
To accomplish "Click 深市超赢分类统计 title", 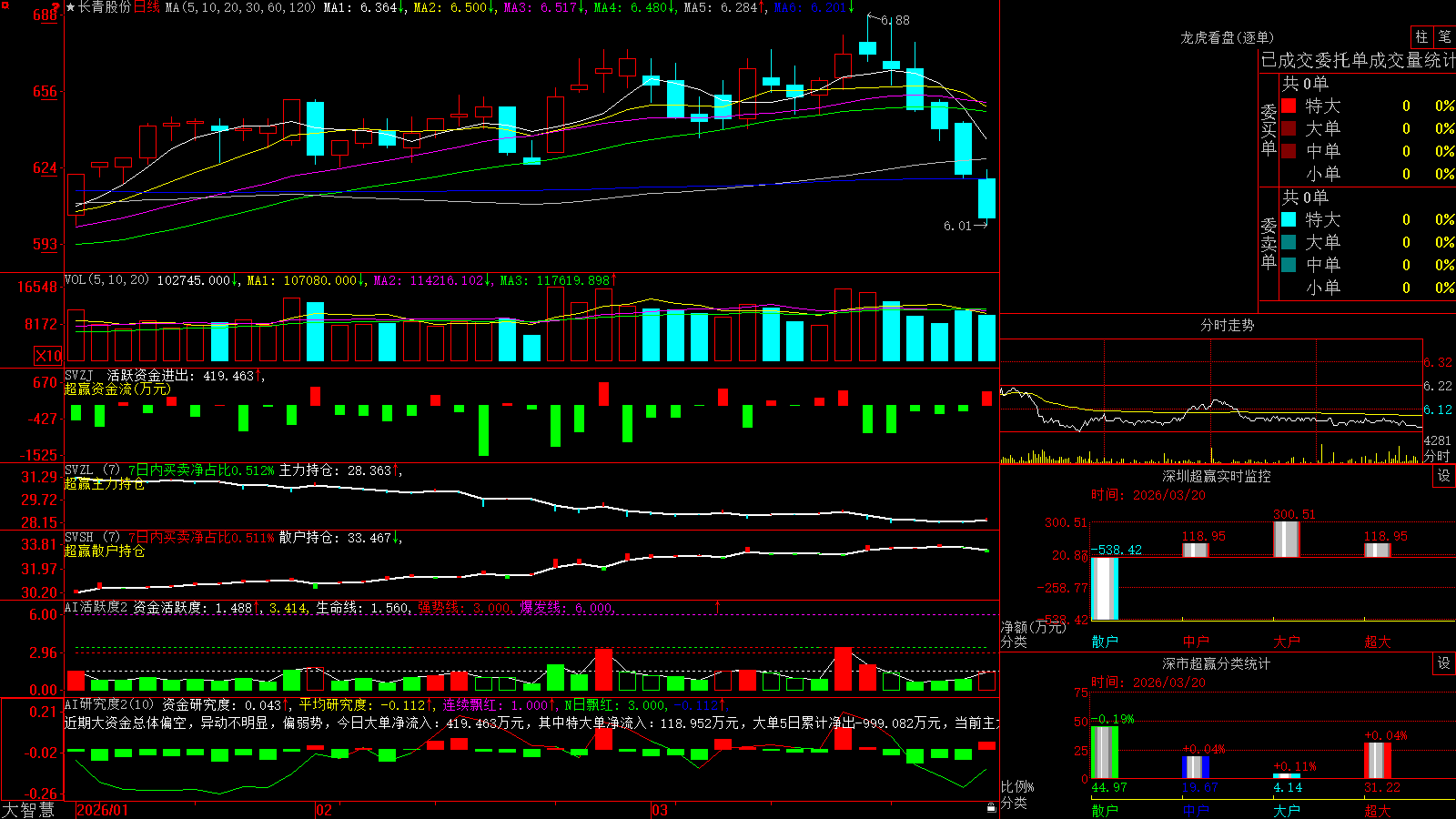I will (x=1216, y=663).
